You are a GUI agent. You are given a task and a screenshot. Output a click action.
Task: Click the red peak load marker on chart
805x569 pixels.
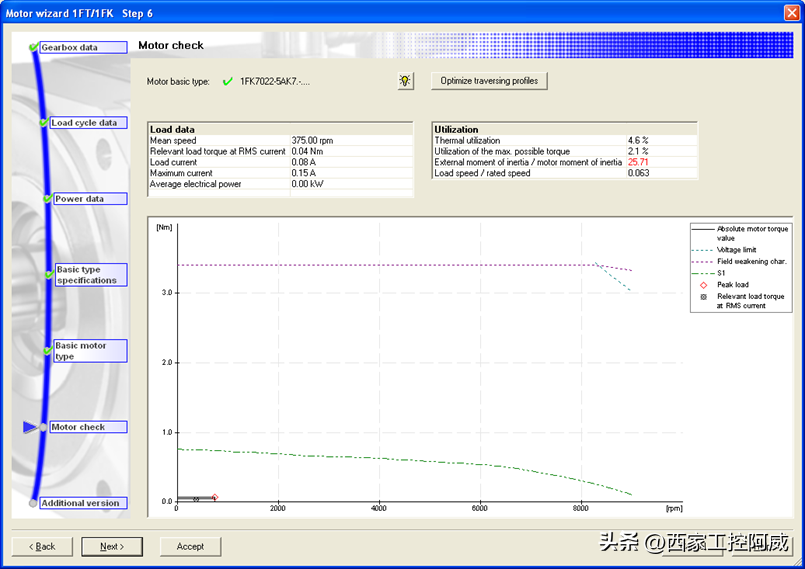(x=214, y=497)
